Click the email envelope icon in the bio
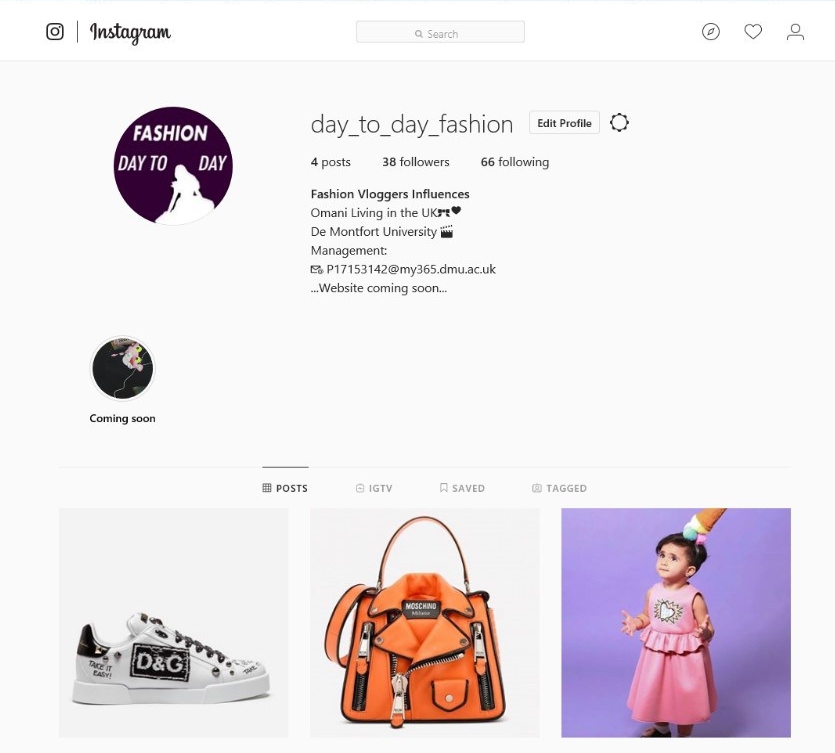 coord(316,269)
